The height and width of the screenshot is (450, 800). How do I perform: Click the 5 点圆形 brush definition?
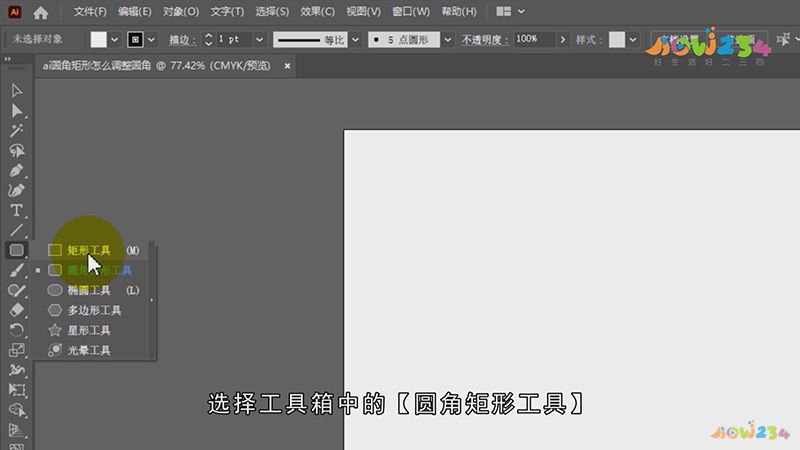(x=404, y=39)
